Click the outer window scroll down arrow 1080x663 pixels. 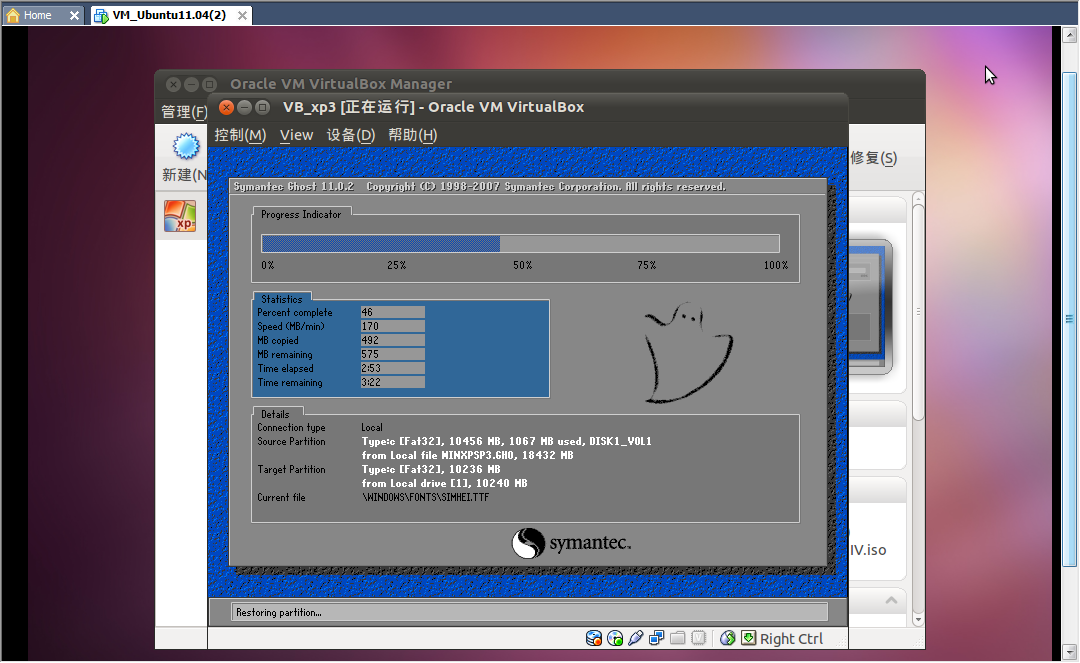(x=1069, y=651)
